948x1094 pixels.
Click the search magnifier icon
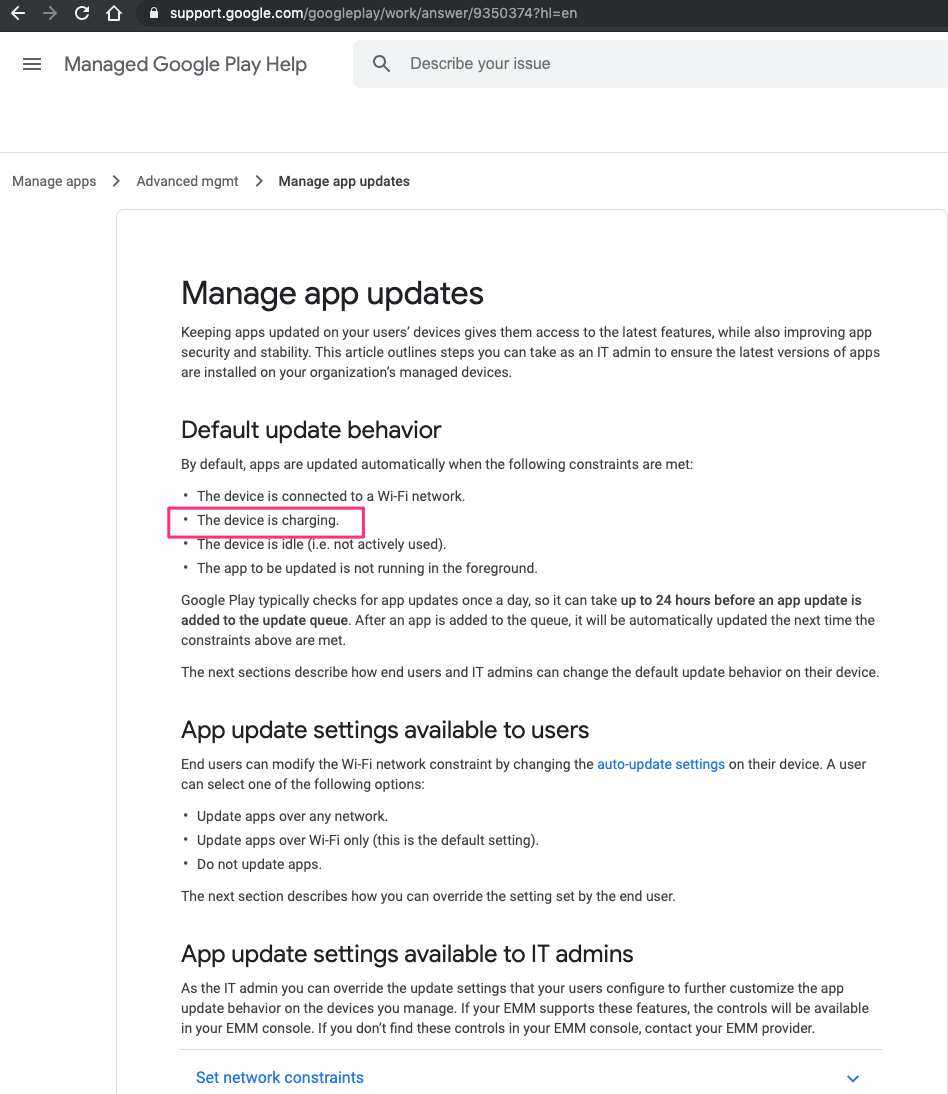tap(381, 64)
